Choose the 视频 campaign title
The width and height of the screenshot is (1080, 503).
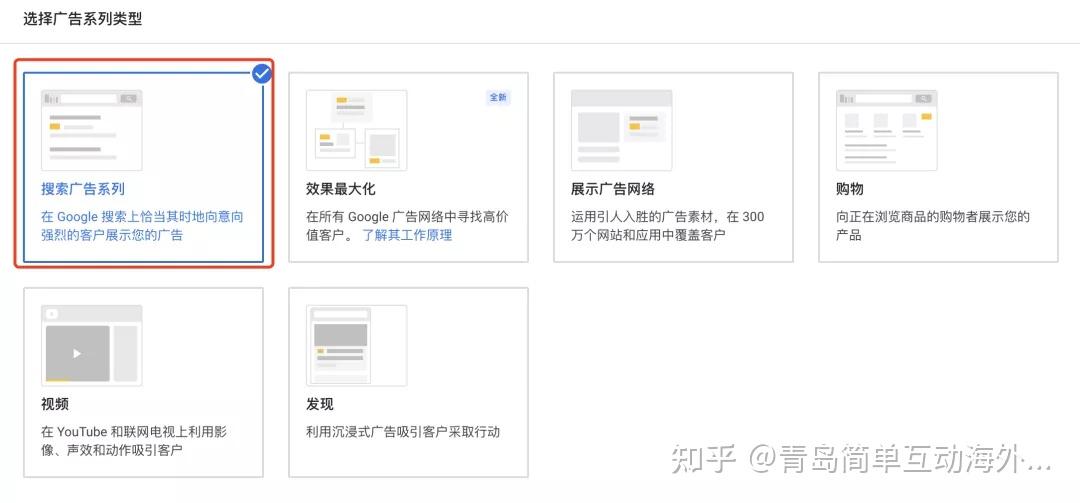pyautogui.click(x=55, y=404)
